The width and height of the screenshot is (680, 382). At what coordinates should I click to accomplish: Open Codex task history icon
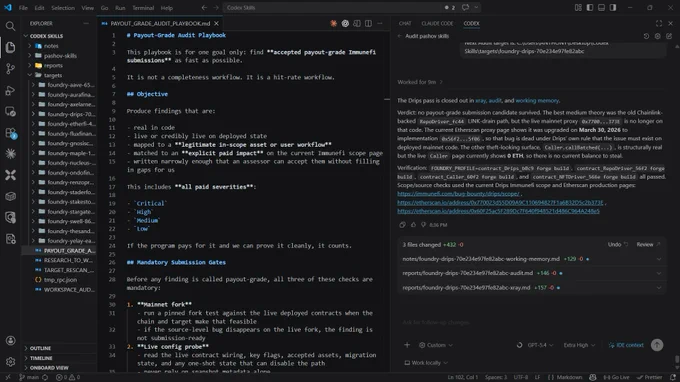pyautogui.click(x=646, y=36)
